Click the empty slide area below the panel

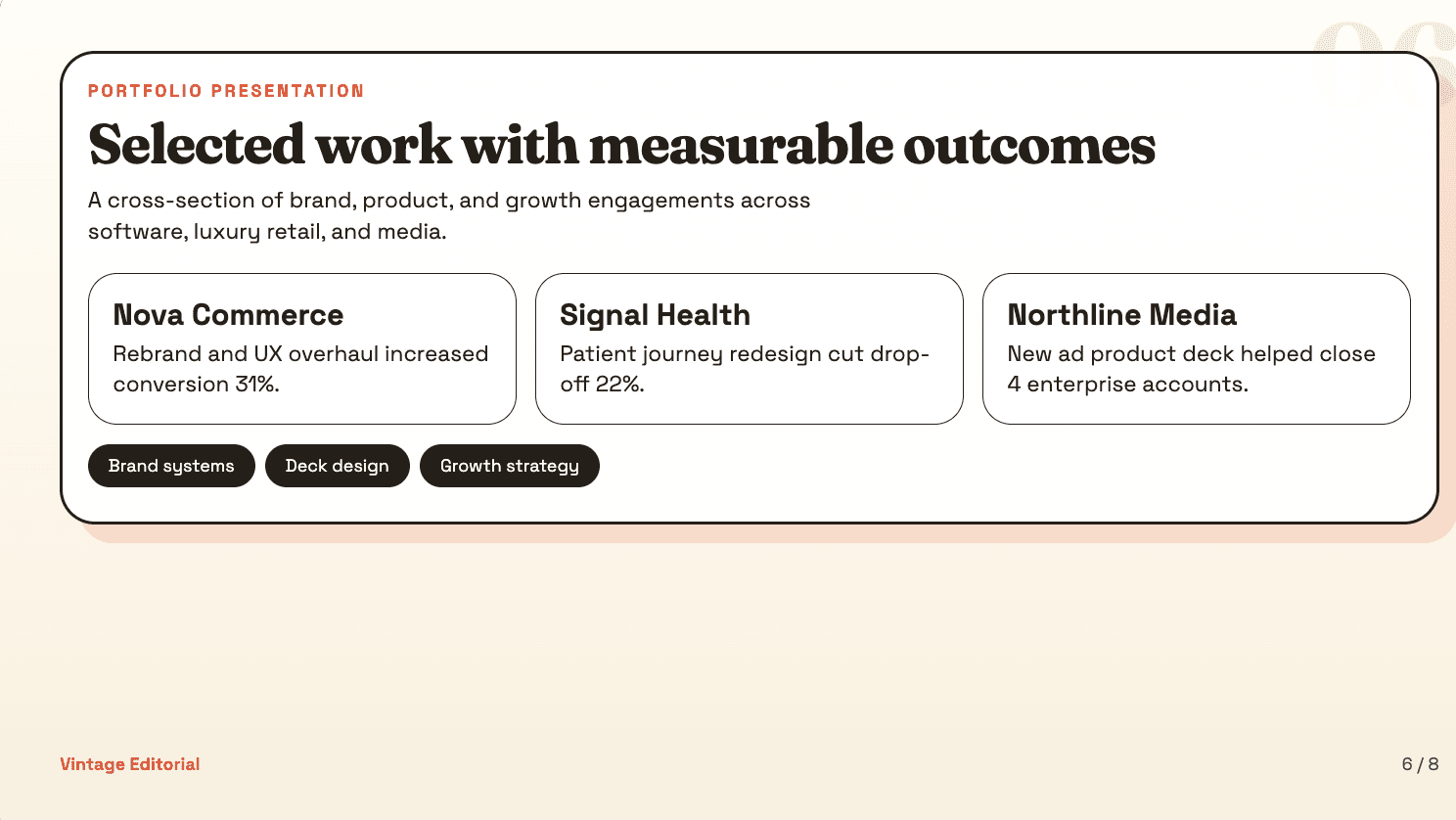[728, 646]
